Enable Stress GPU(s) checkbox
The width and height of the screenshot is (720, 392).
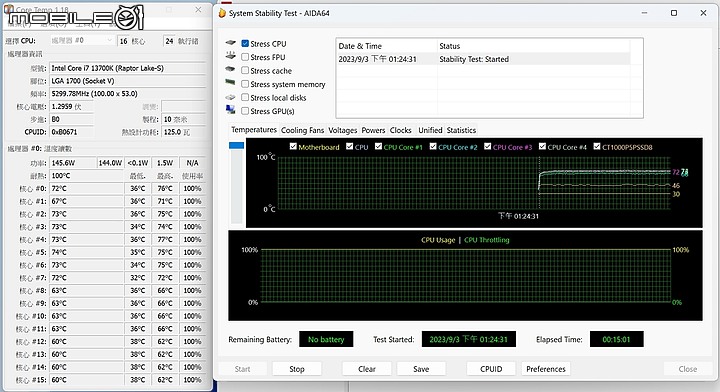click(245, 111)
